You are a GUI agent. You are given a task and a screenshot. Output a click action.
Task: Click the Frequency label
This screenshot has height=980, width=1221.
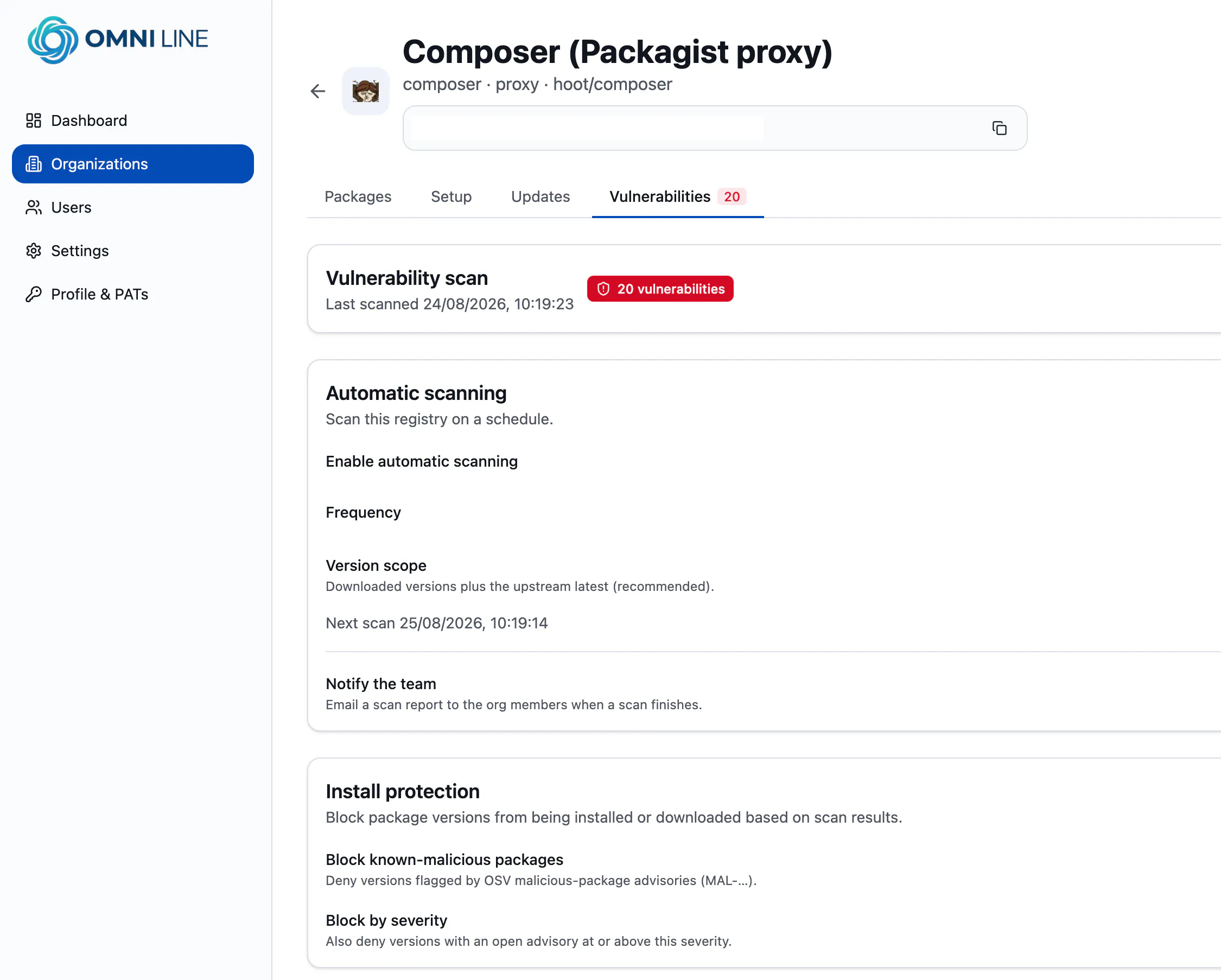[x=364, y=513]
